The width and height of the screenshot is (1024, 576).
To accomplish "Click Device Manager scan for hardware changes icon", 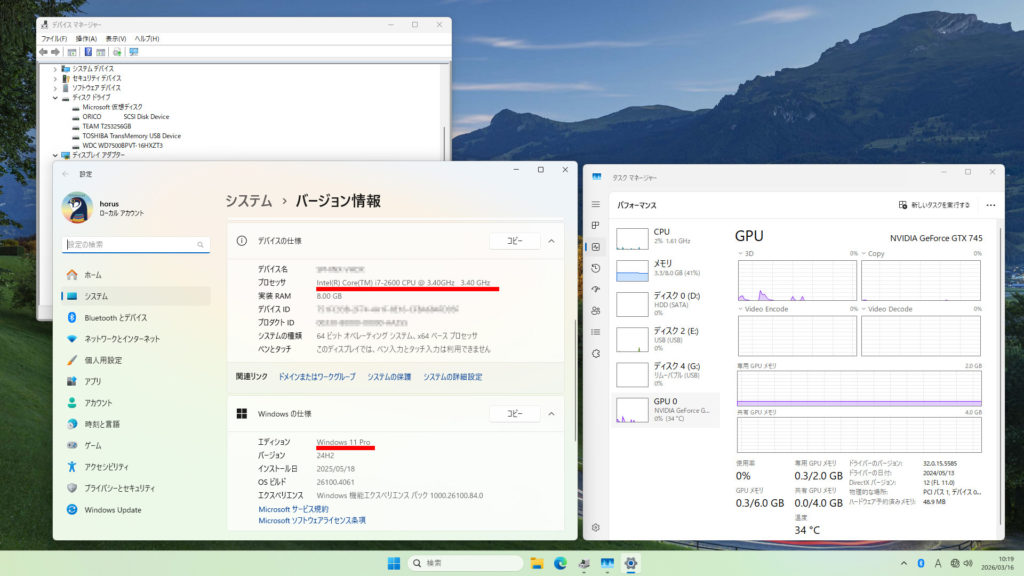I will 134,52.
